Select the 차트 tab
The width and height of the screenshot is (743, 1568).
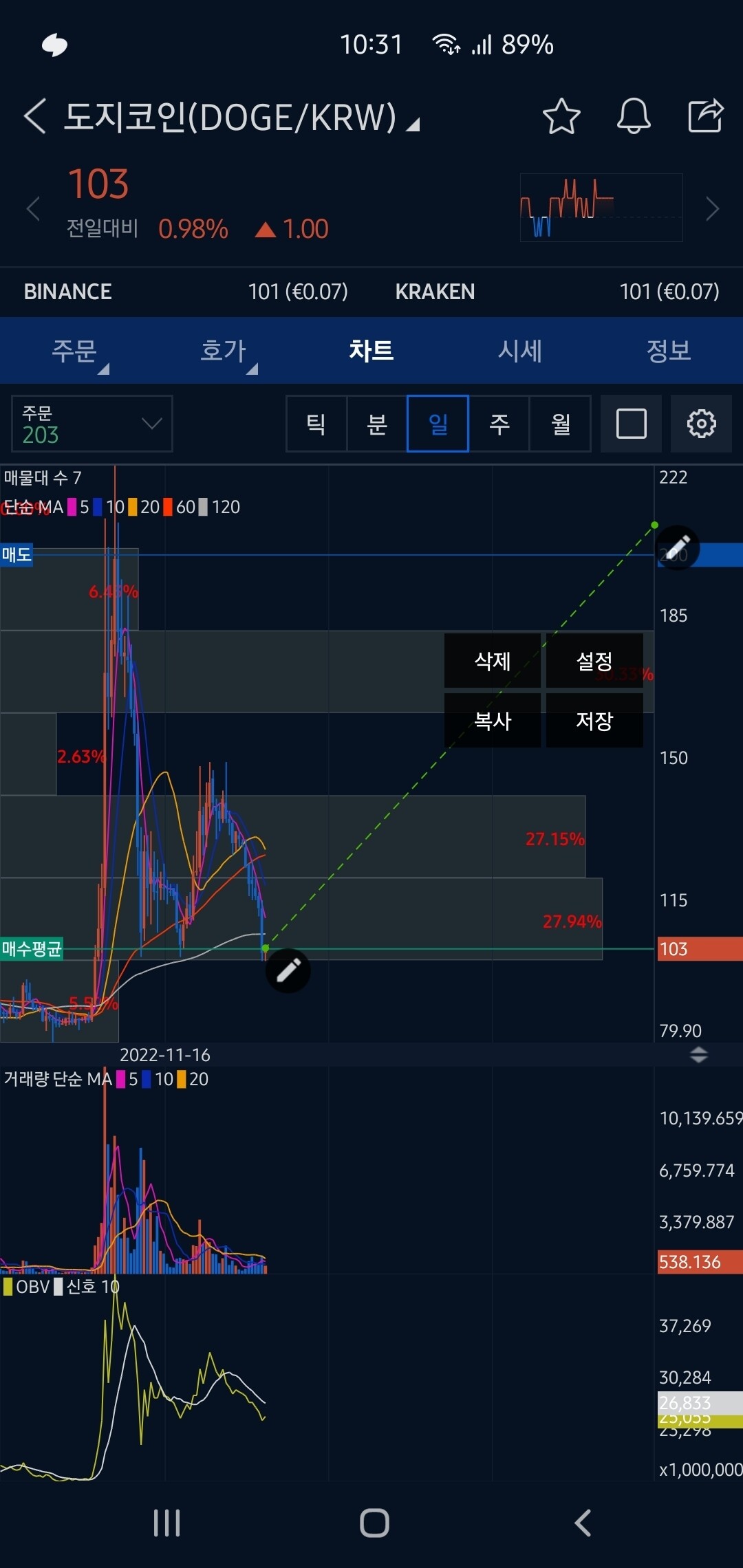pos(371,351)
